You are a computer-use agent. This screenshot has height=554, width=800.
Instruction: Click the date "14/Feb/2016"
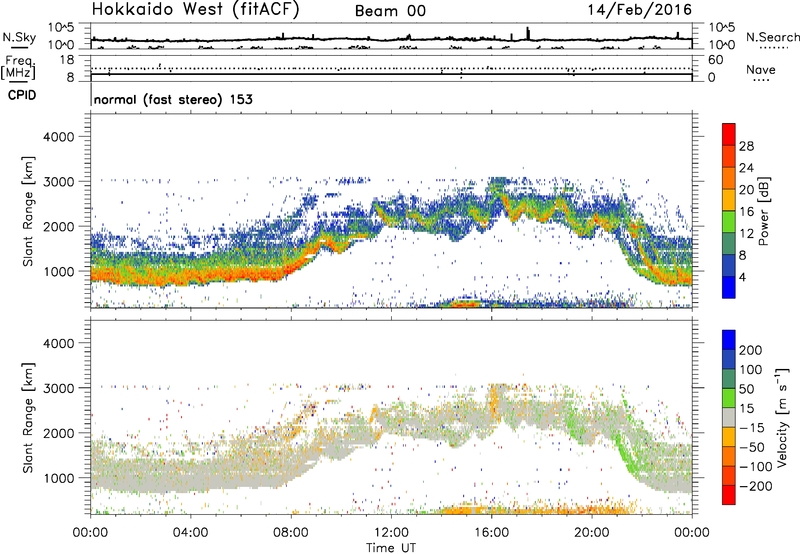pos(640,10)
